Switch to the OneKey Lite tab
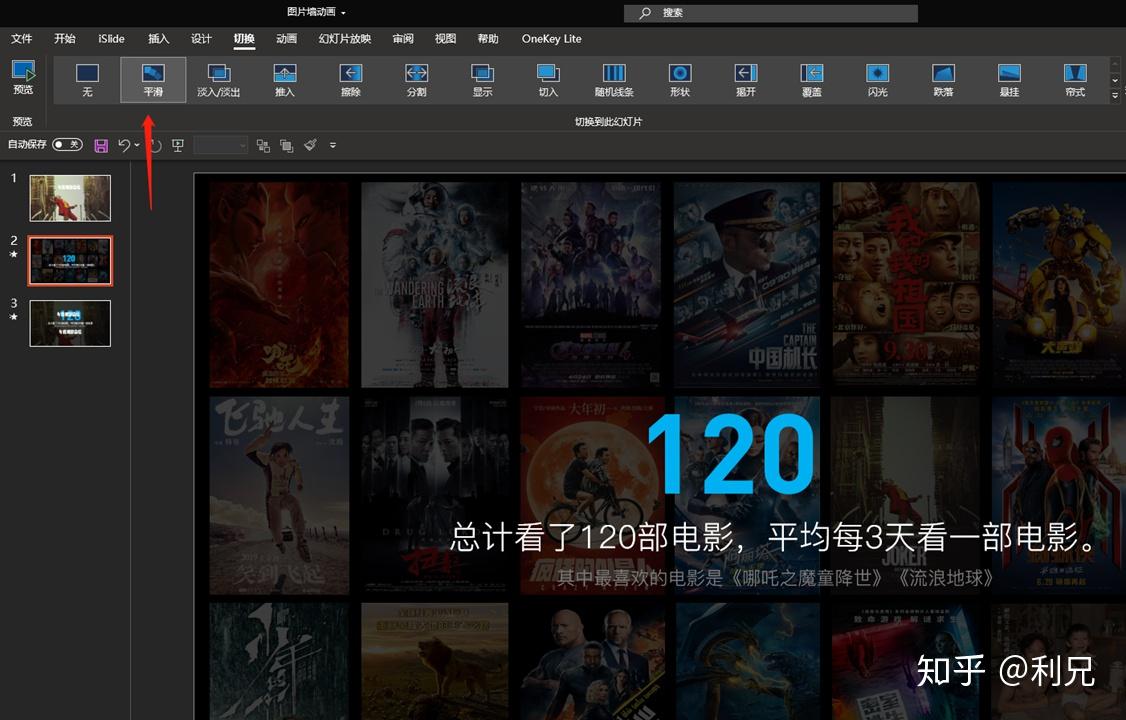The image size is (1126, 720). click(552, 39)
